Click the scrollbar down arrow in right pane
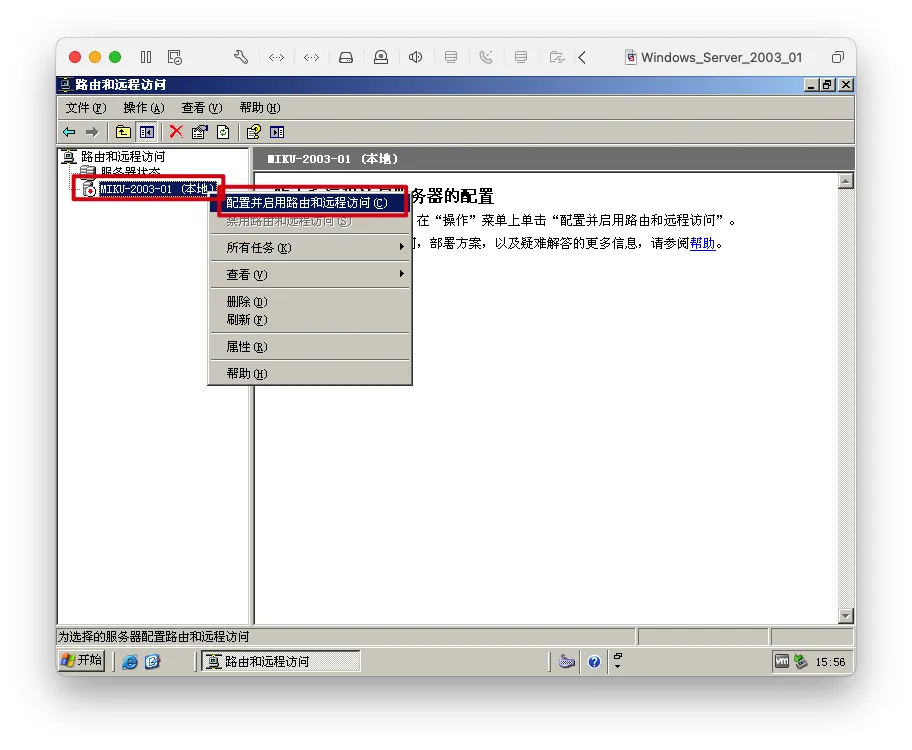Screen dimensions: 912x750 [x=846, y=616]
